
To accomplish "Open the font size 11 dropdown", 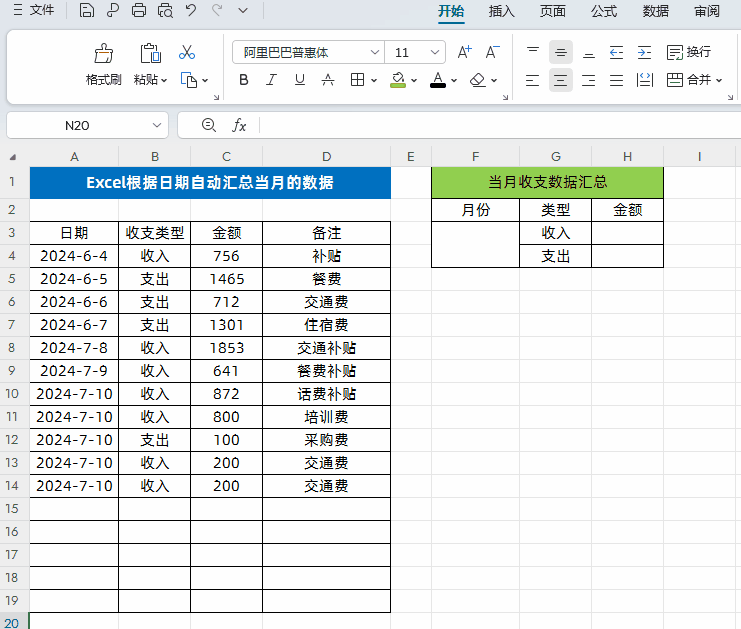I will 435,52.
